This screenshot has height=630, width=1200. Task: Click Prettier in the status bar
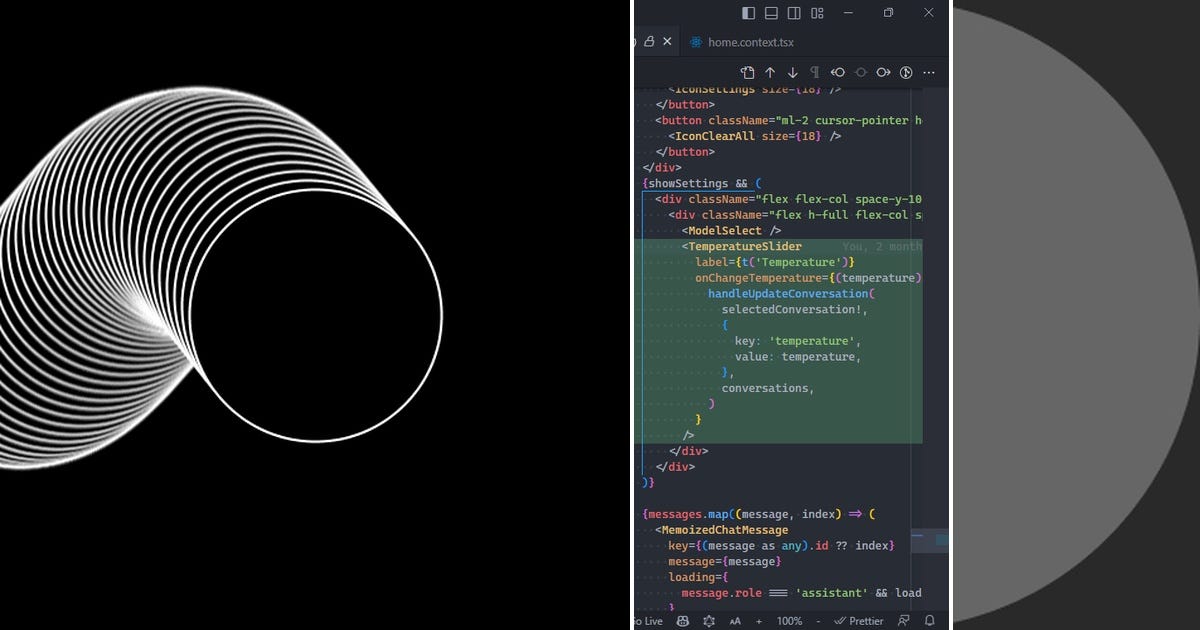point(860,621)
